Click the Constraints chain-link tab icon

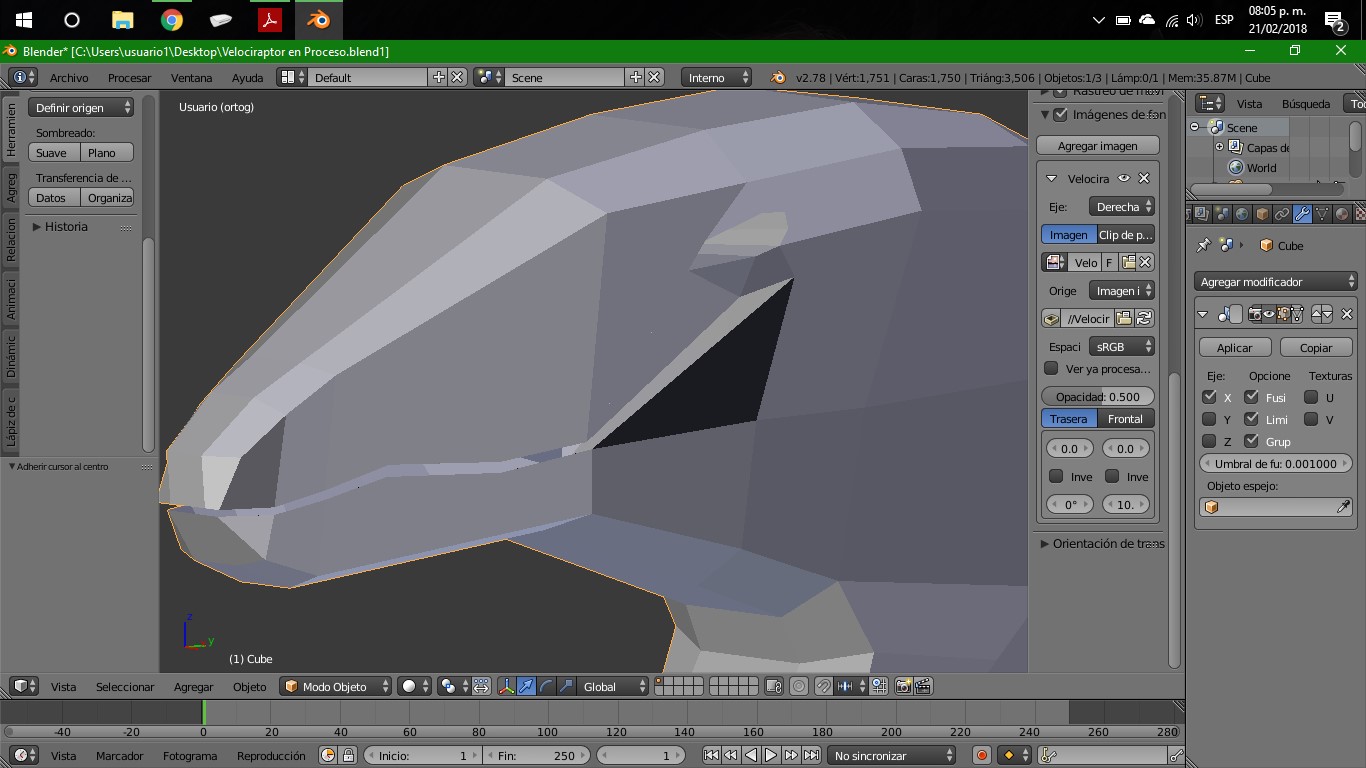(x=1282, y=214)
